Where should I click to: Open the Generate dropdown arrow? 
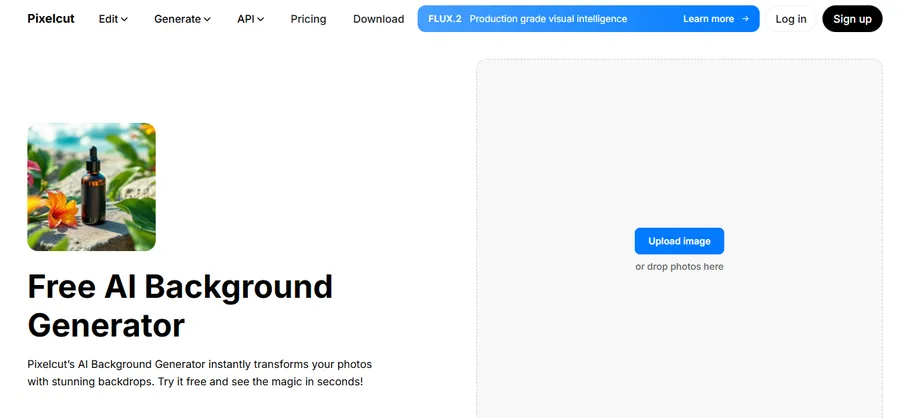(x=207, y=20)
